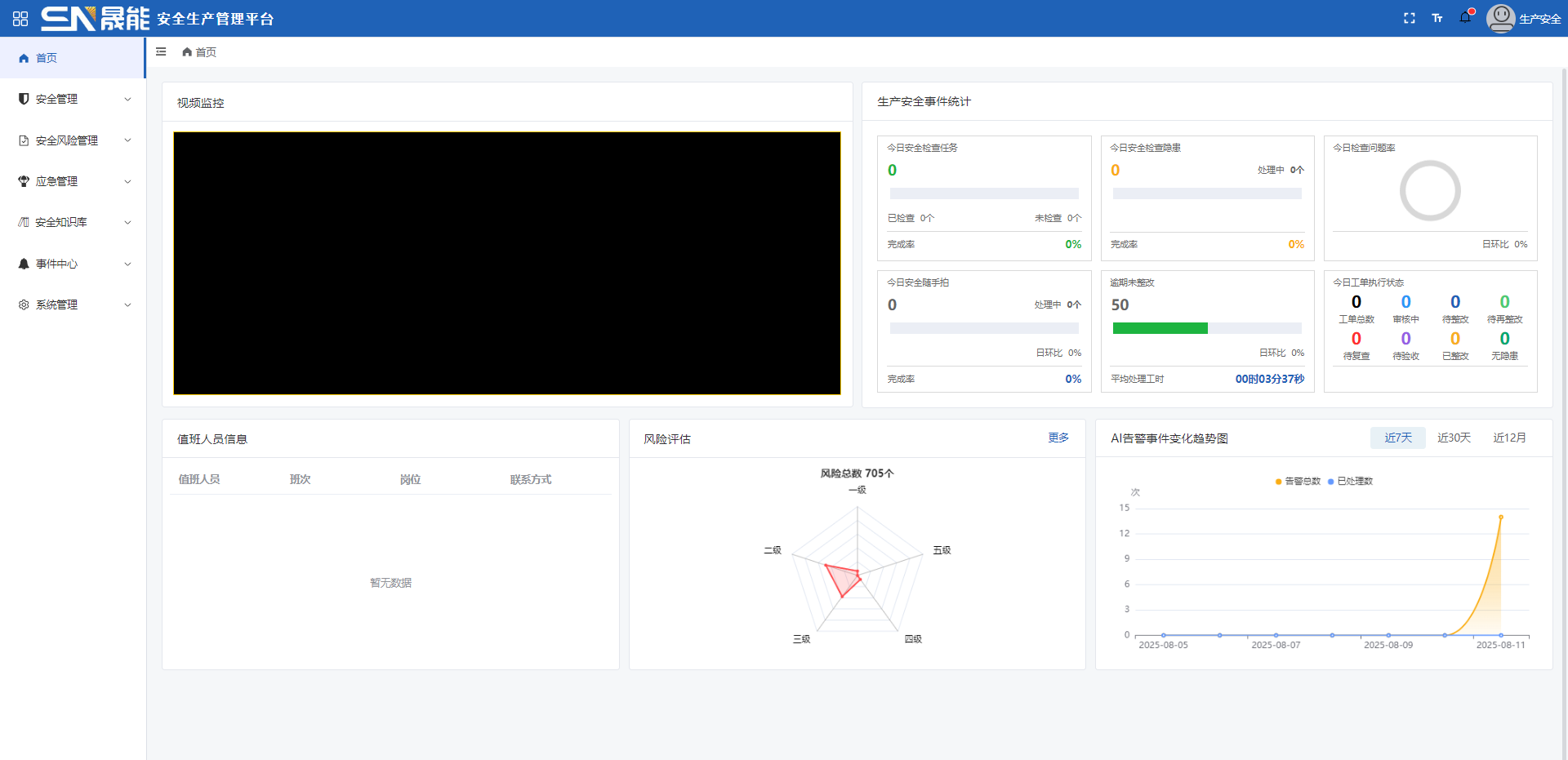Switch trend chart to 近12月
1568x760 pixels.
click(1509, 438)
